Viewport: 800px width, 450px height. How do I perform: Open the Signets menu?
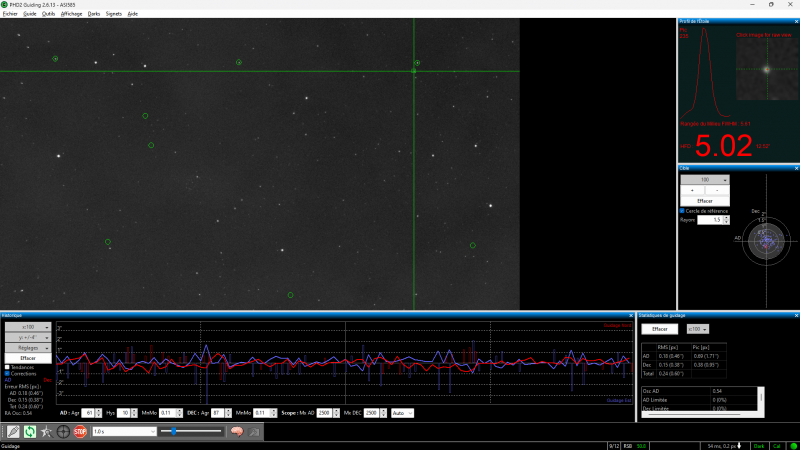[x=114, y=14]
